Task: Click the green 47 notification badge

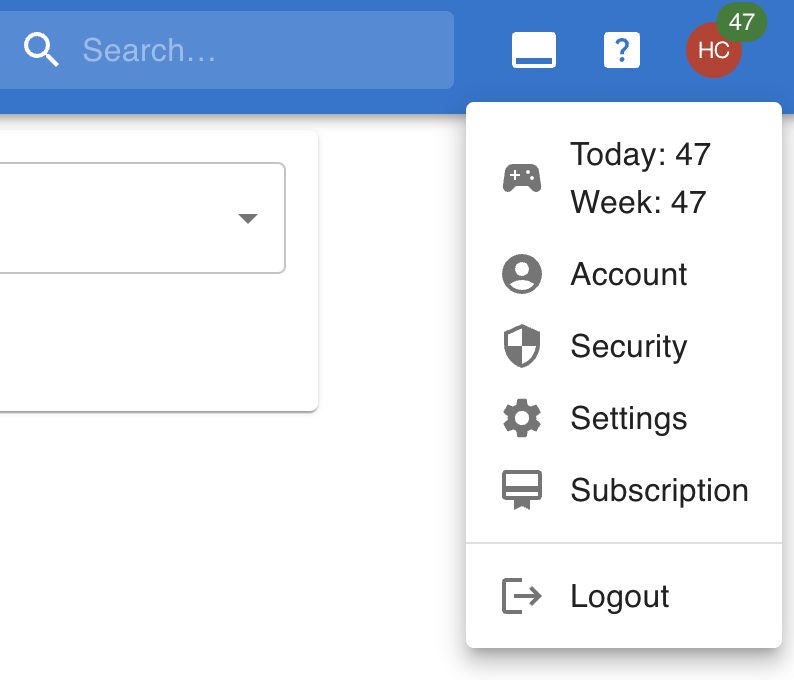Action: (742, 22)
